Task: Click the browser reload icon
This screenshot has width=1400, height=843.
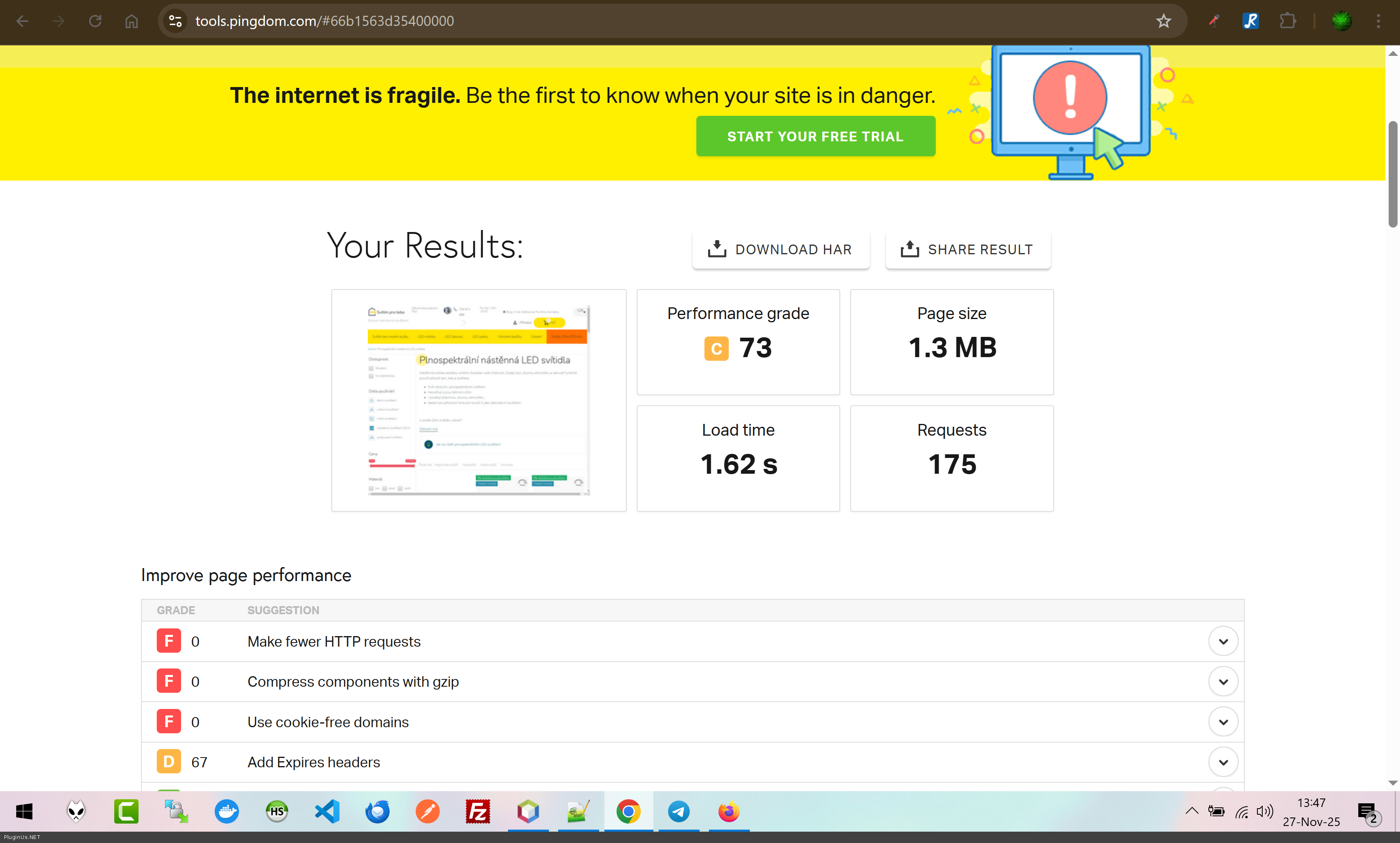Action: [95, 21]
